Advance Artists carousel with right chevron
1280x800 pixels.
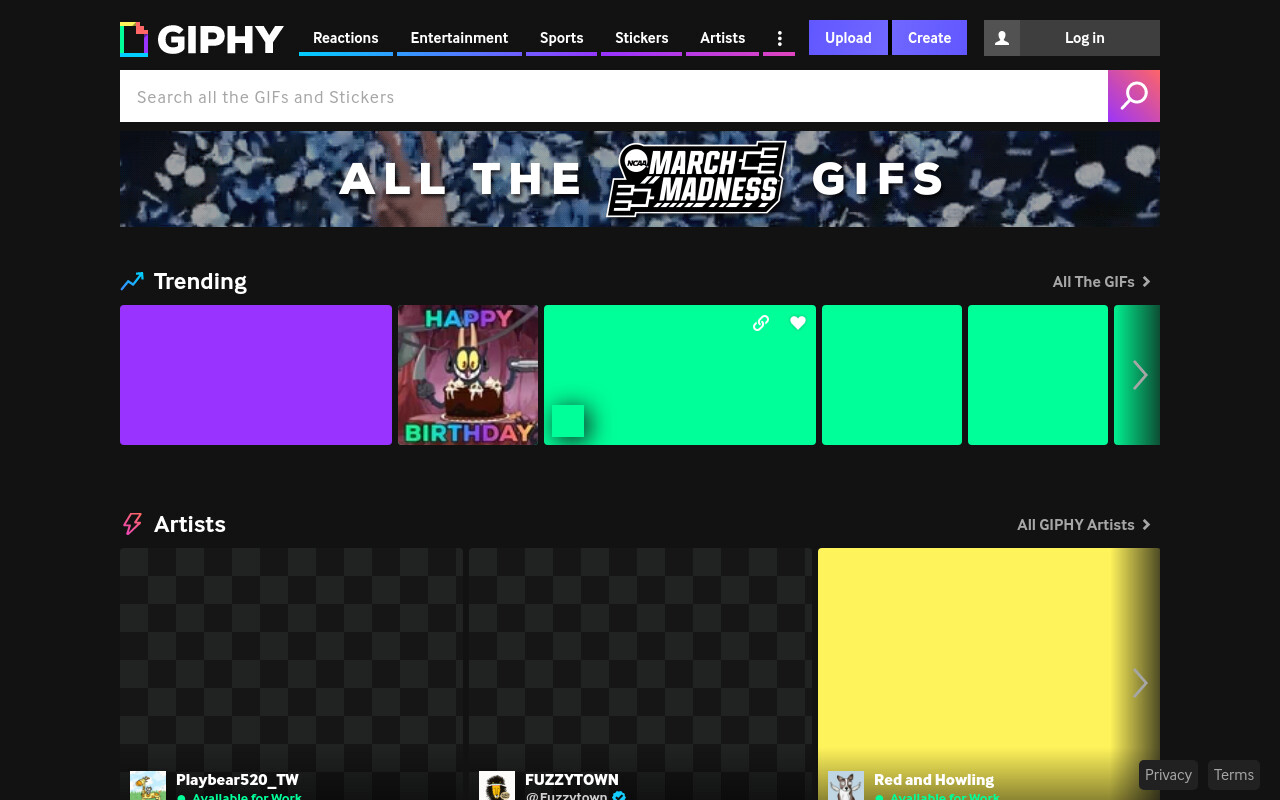[1140, 683]
